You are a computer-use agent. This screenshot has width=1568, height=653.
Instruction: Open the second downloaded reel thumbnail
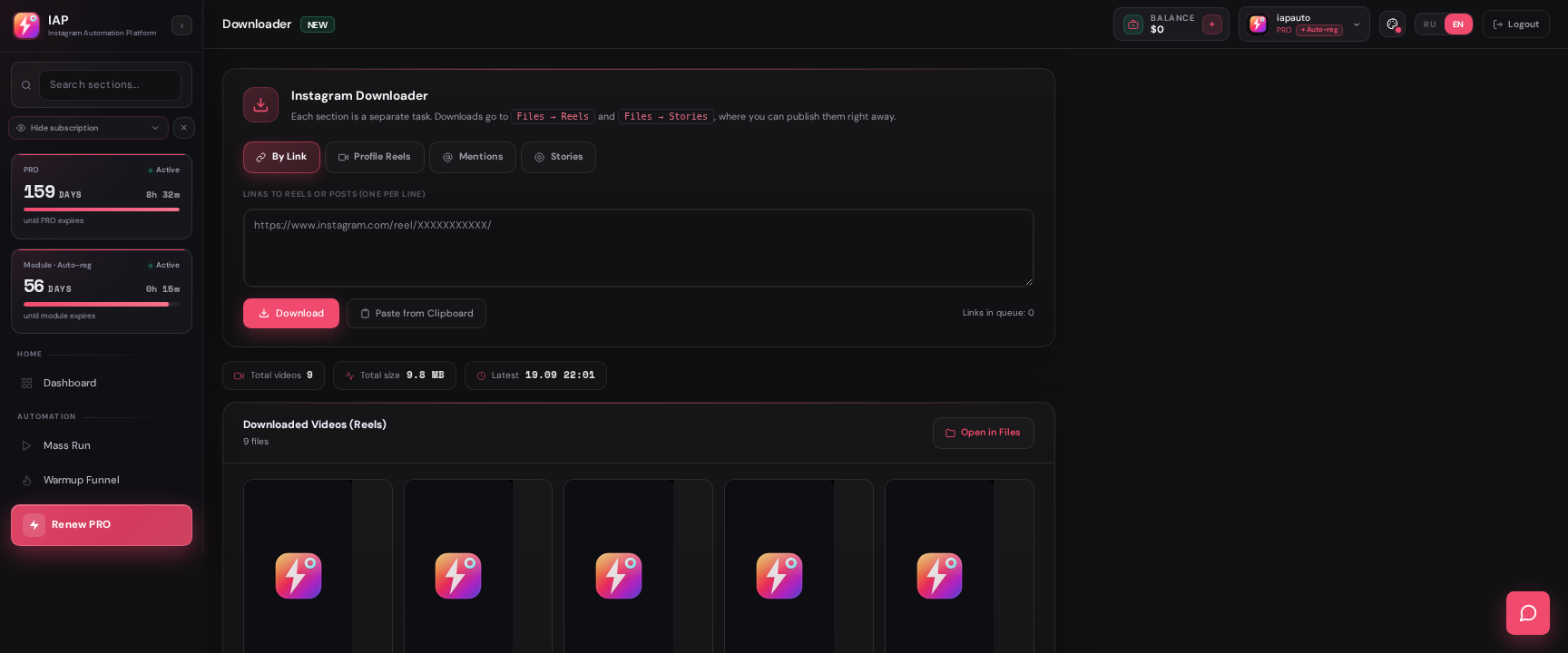tap(478, 566)
